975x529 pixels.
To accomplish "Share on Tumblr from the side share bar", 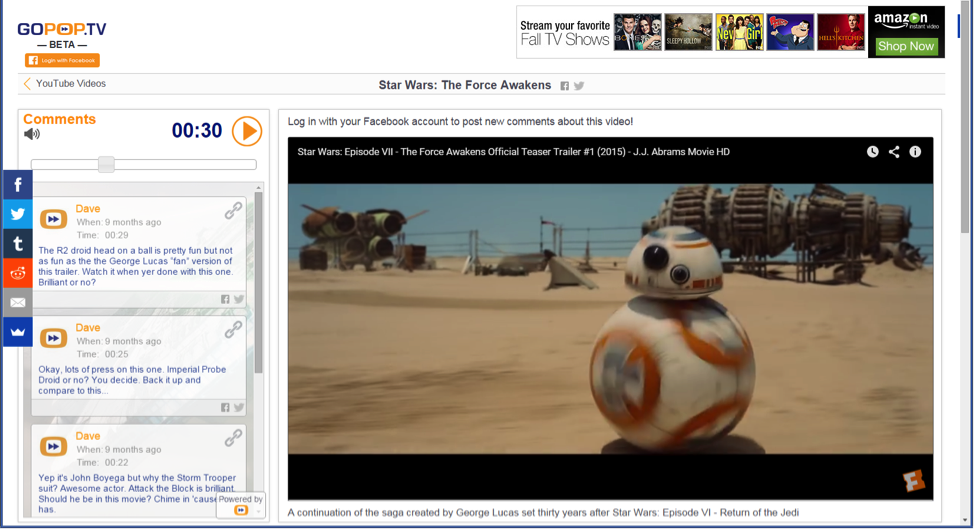I will [18, 244].
